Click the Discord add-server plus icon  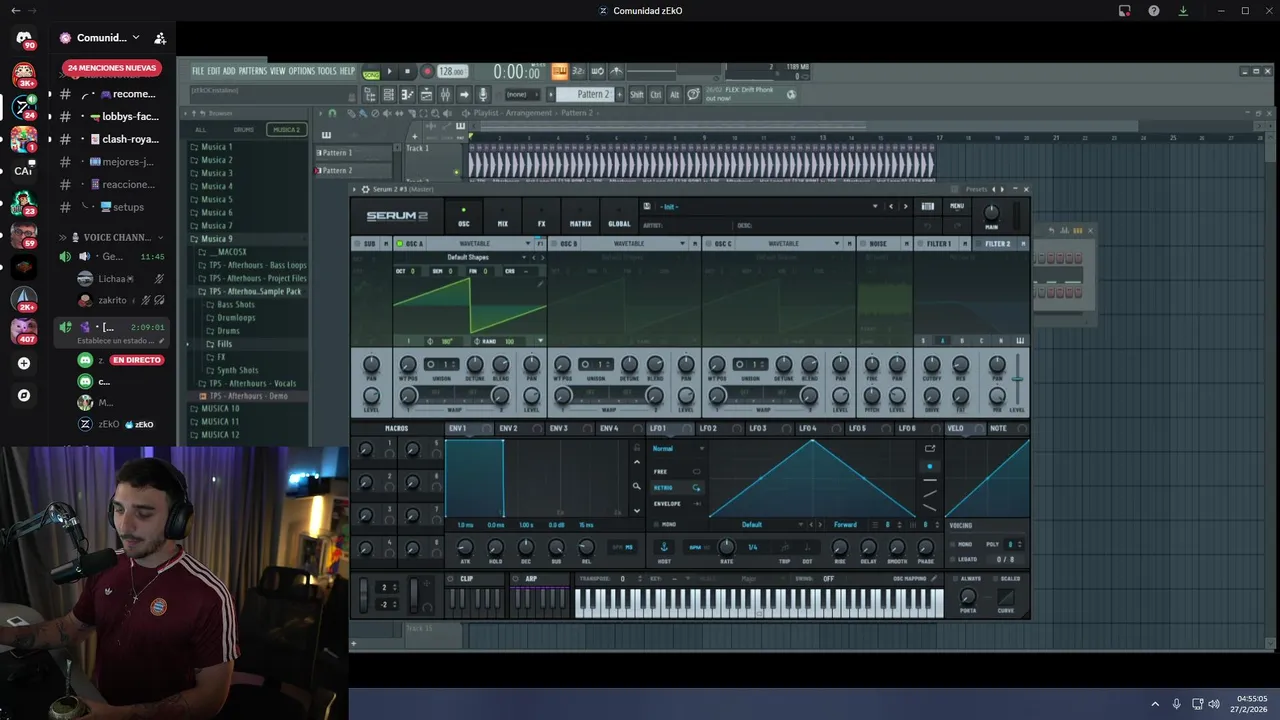(x=24, y=363)
